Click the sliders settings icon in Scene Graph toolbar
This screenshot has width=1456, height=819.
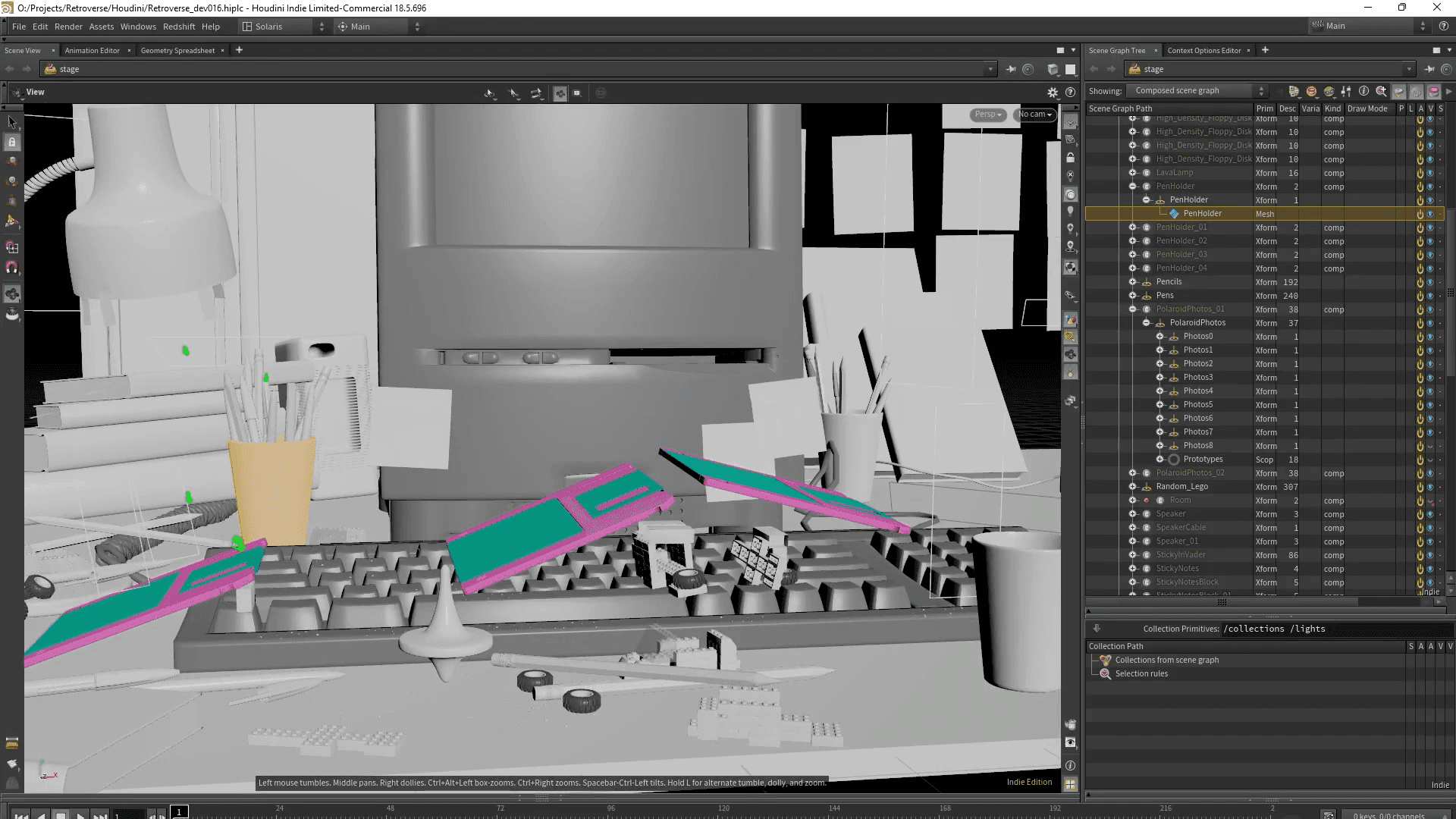pyautogui.click(x=1346, y=91)
